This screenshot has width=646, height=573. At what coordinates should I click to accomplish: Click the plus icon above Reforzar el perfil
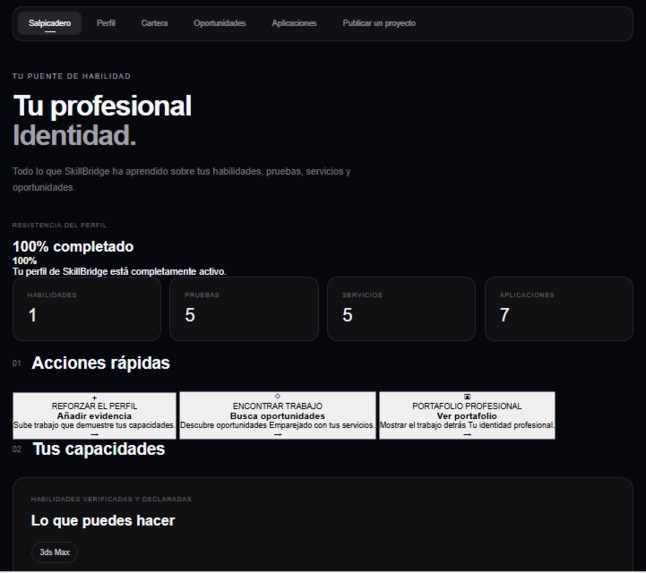point(94,398)
